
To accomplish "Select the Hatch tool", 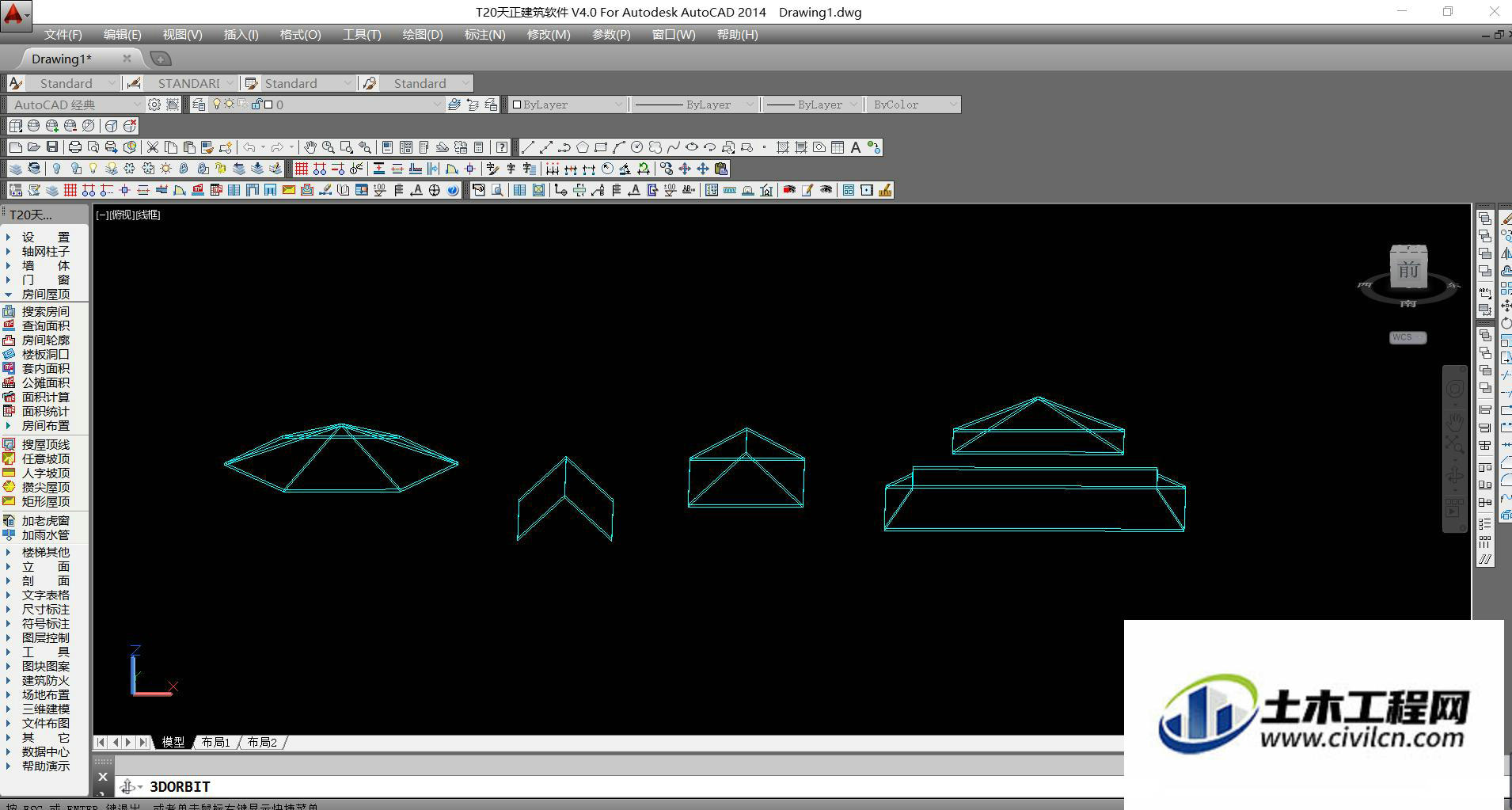I will 783,147.
